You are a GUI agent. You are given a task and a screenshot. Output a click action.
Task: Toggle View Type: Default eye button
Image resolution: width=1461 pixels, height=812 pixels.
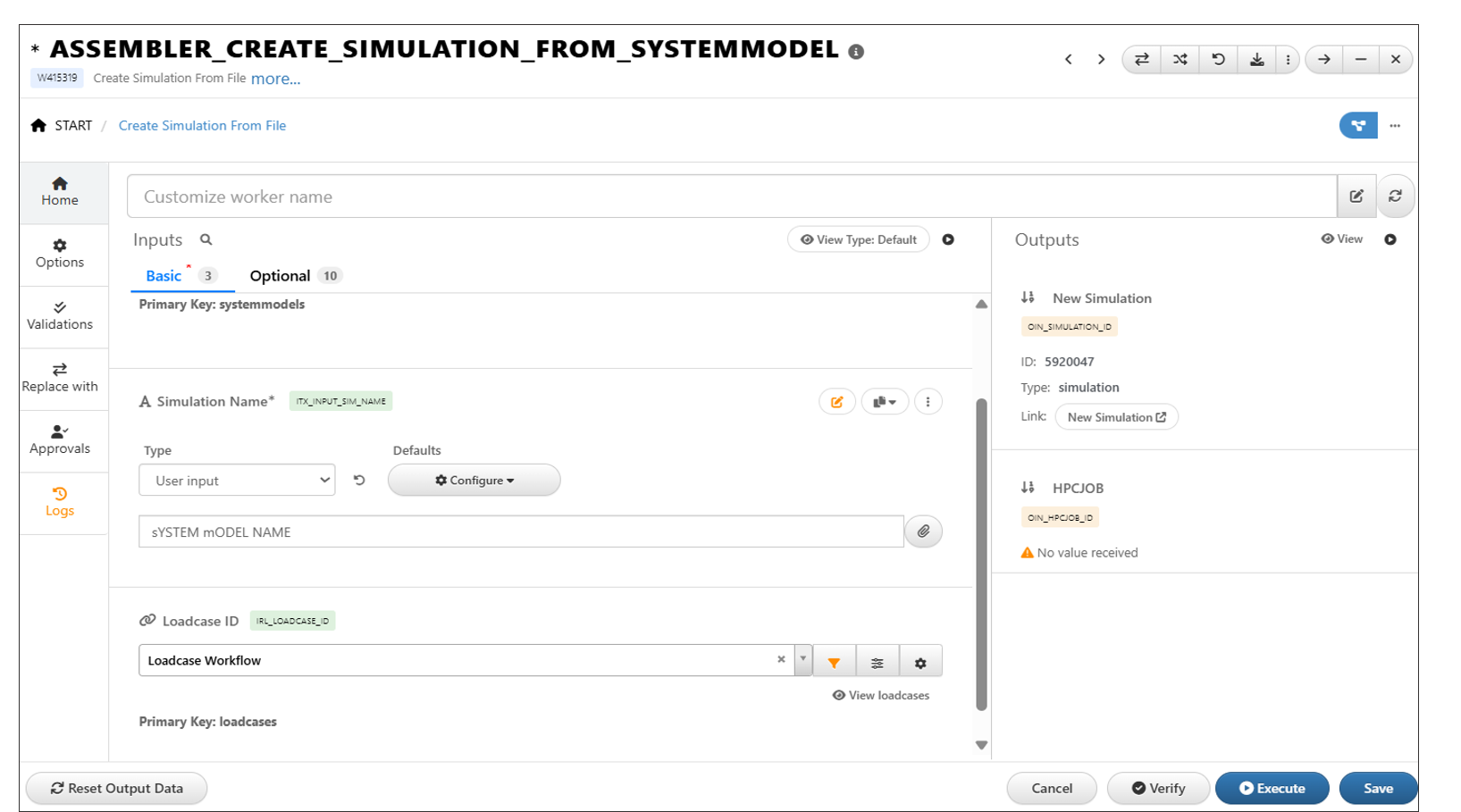point(858,239)
